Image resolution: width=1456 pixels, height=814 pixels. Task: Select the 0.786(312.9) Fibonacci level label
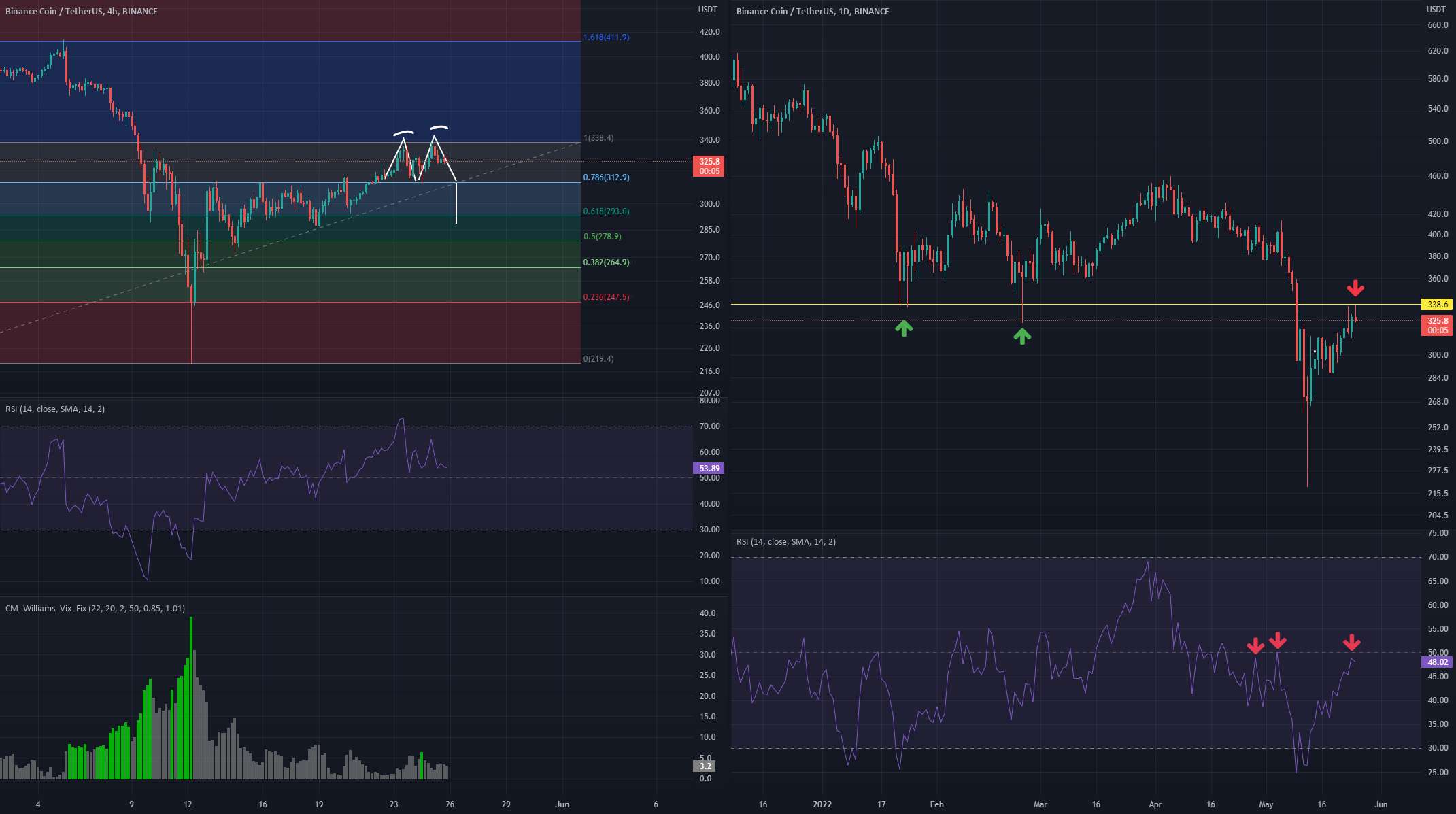tap(607, 177)
